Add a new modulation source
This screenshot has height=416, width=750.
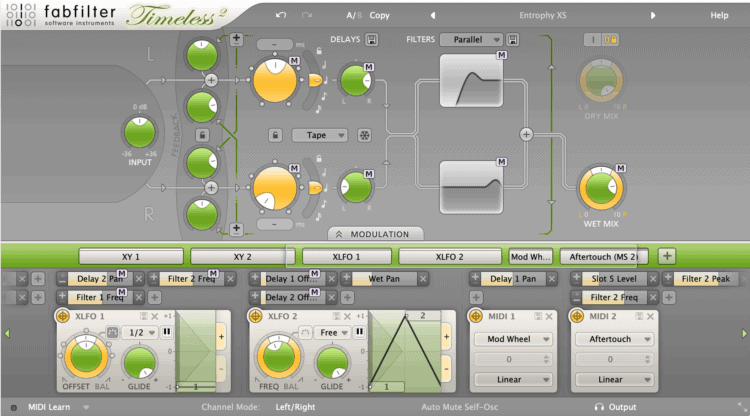tap(667, 256)
